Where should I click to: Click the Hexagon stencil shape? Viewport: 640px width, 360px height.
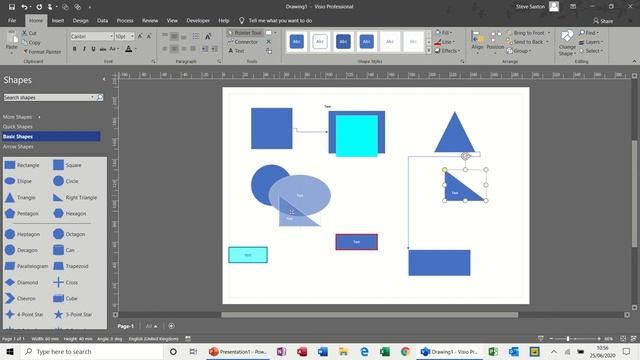click(69, 213)
